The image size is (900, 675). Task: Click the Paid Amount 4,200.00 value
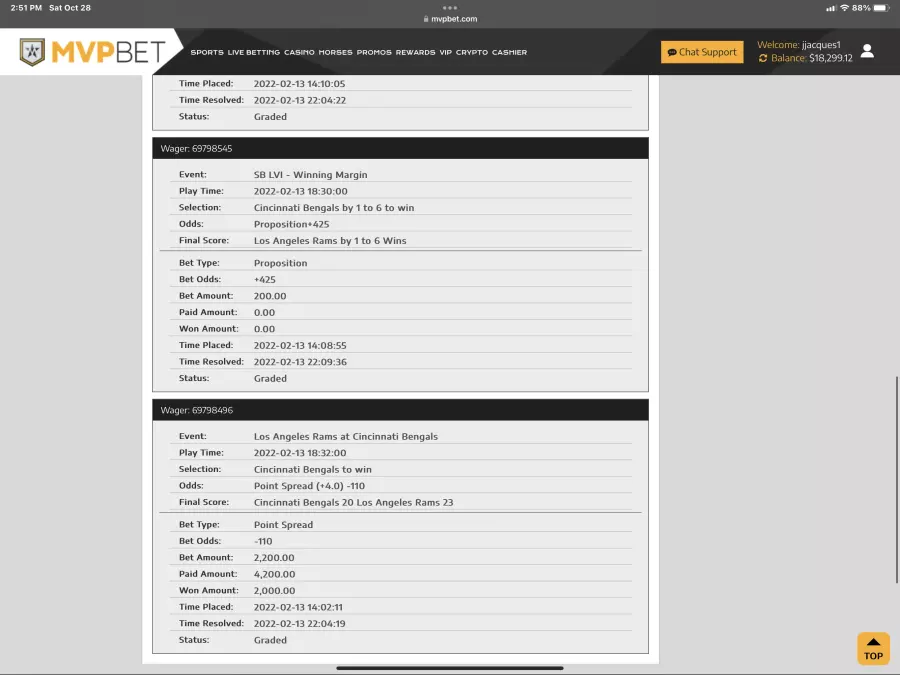pyautogui.click(x=274, y=574)
